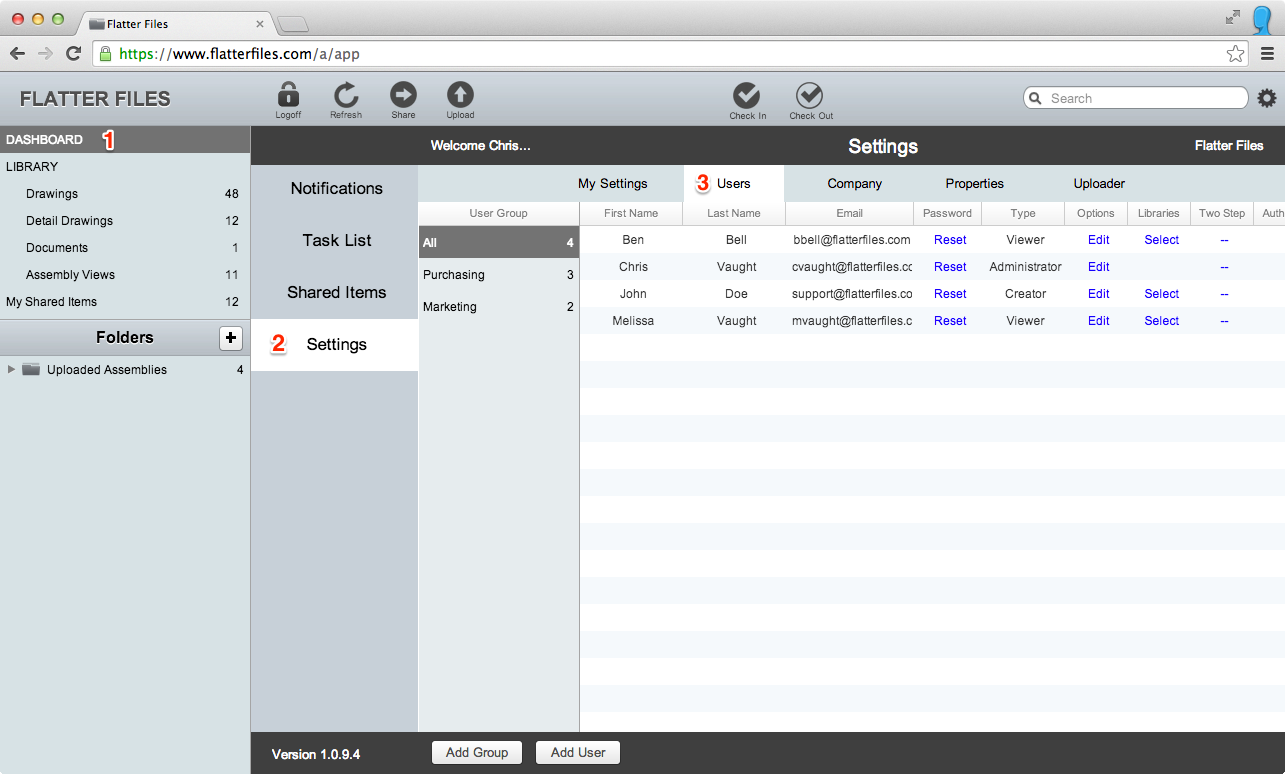Image resolution: width=1285 pixels, height=774 pixels.
Task: Switch to the Users tab
Action: point(734,184)
